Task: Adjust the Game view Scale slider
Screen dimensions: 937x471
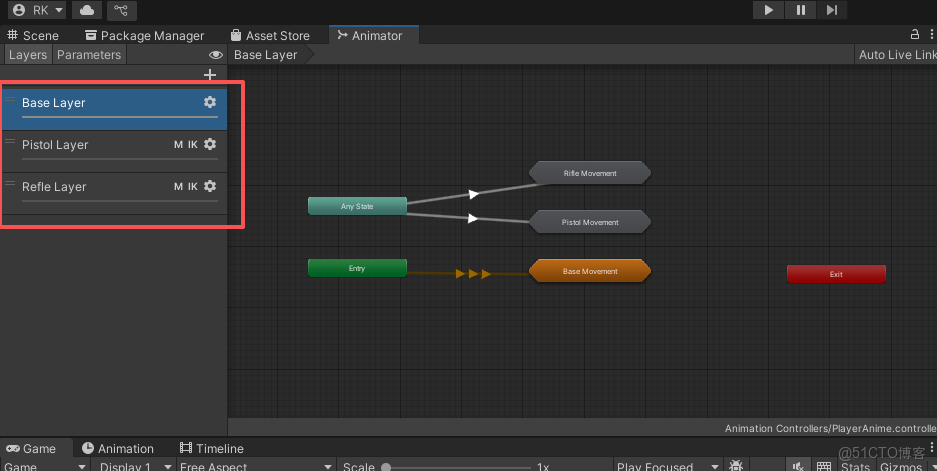Action: (459, 467)
